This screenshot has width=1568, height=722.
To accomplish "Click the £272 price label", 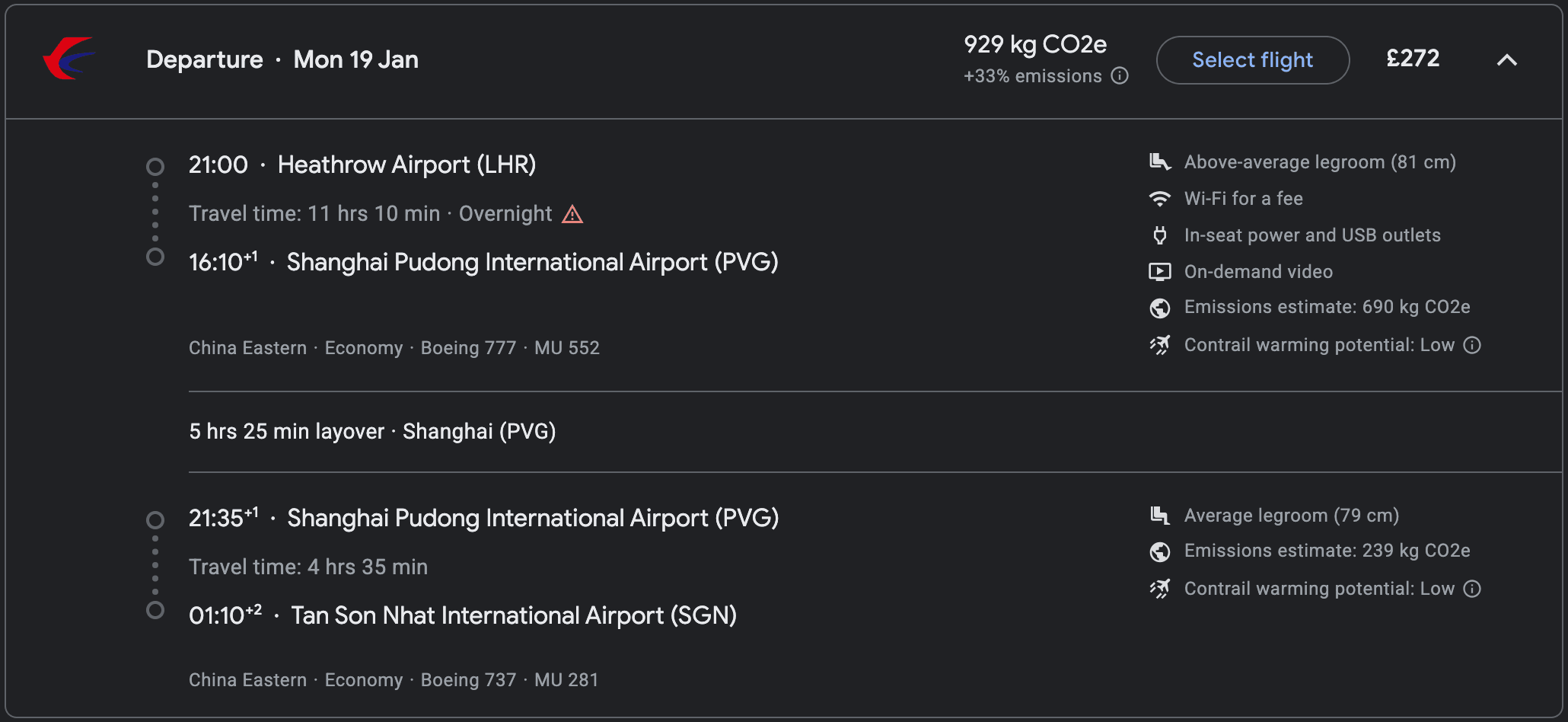I will (x=1413, y=59).
